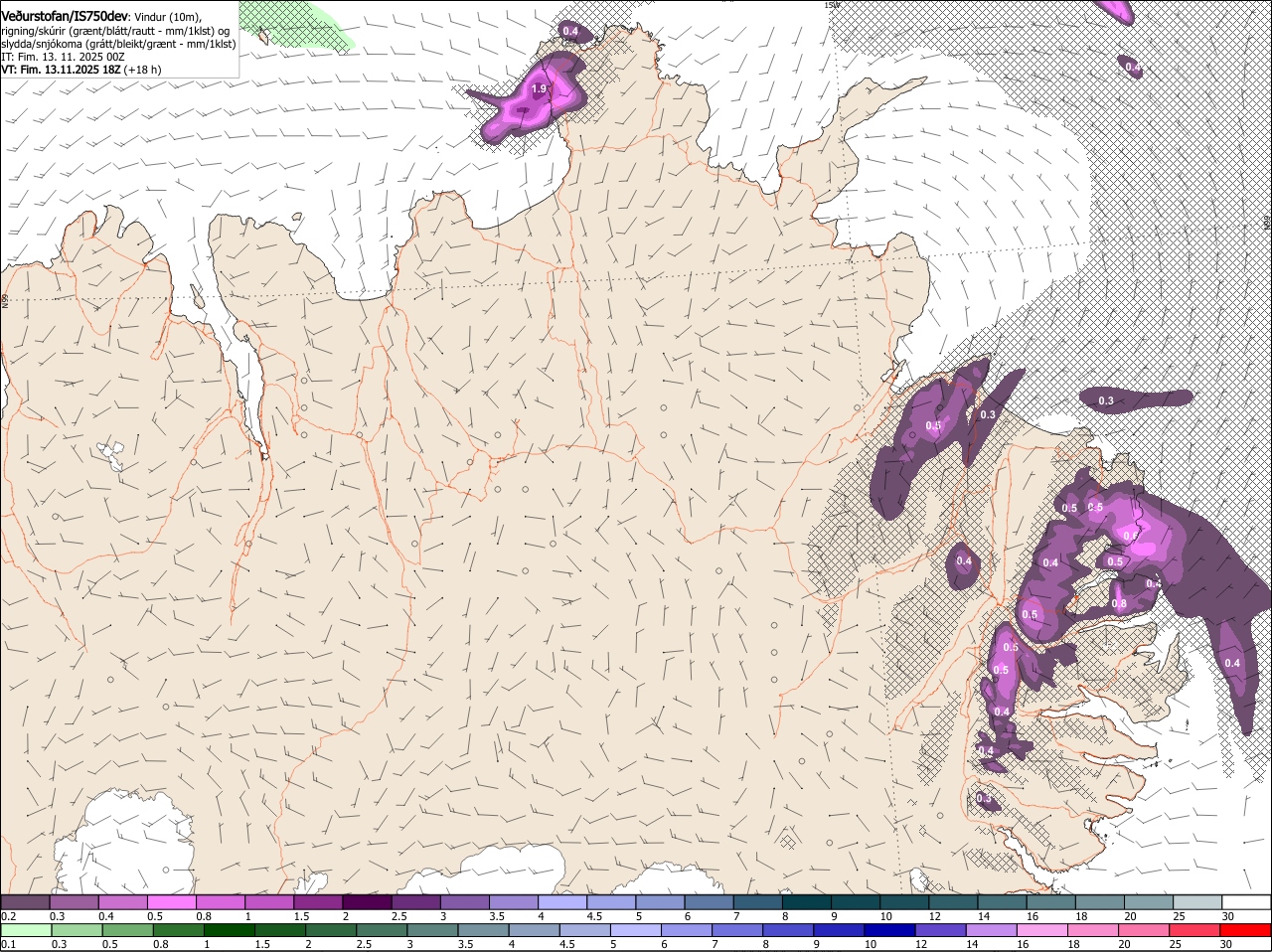
Task: Click the 1.9 snowfall value label on the map
Action: coord(539,88)
